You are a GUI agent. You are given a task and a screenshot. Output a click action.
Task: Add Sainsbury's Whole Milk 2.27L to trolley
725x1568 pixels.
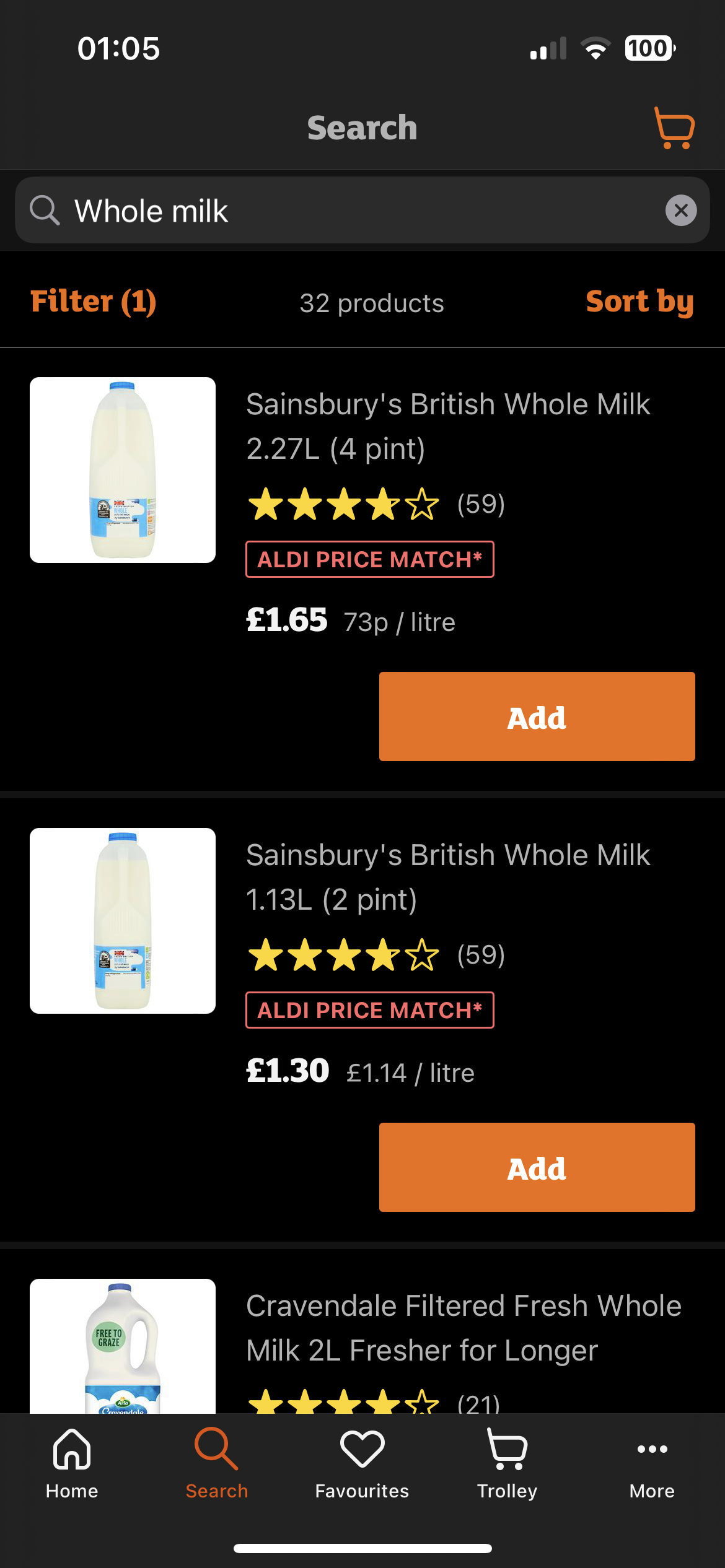[537, 716]
